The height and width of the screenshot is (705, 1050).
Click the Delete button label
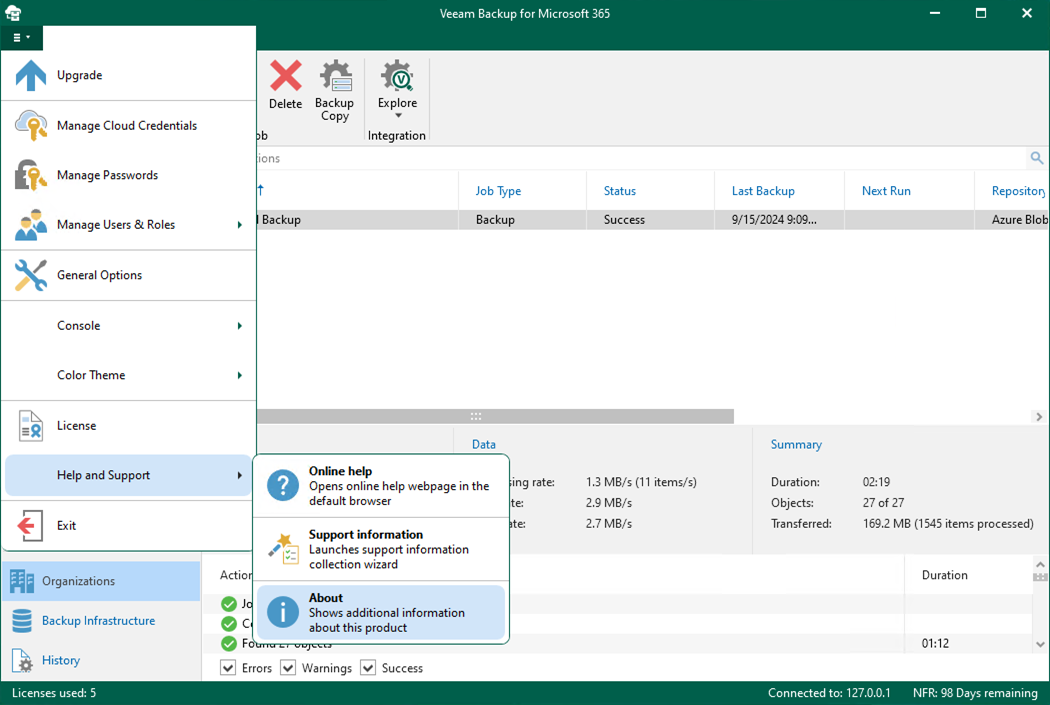(285, 104)
